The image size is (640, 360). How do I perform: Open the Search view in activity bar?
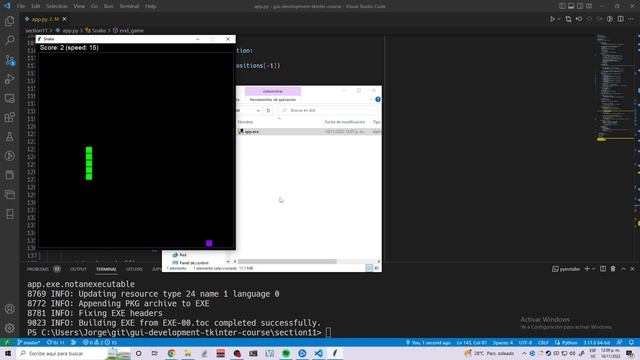[9, 40]
